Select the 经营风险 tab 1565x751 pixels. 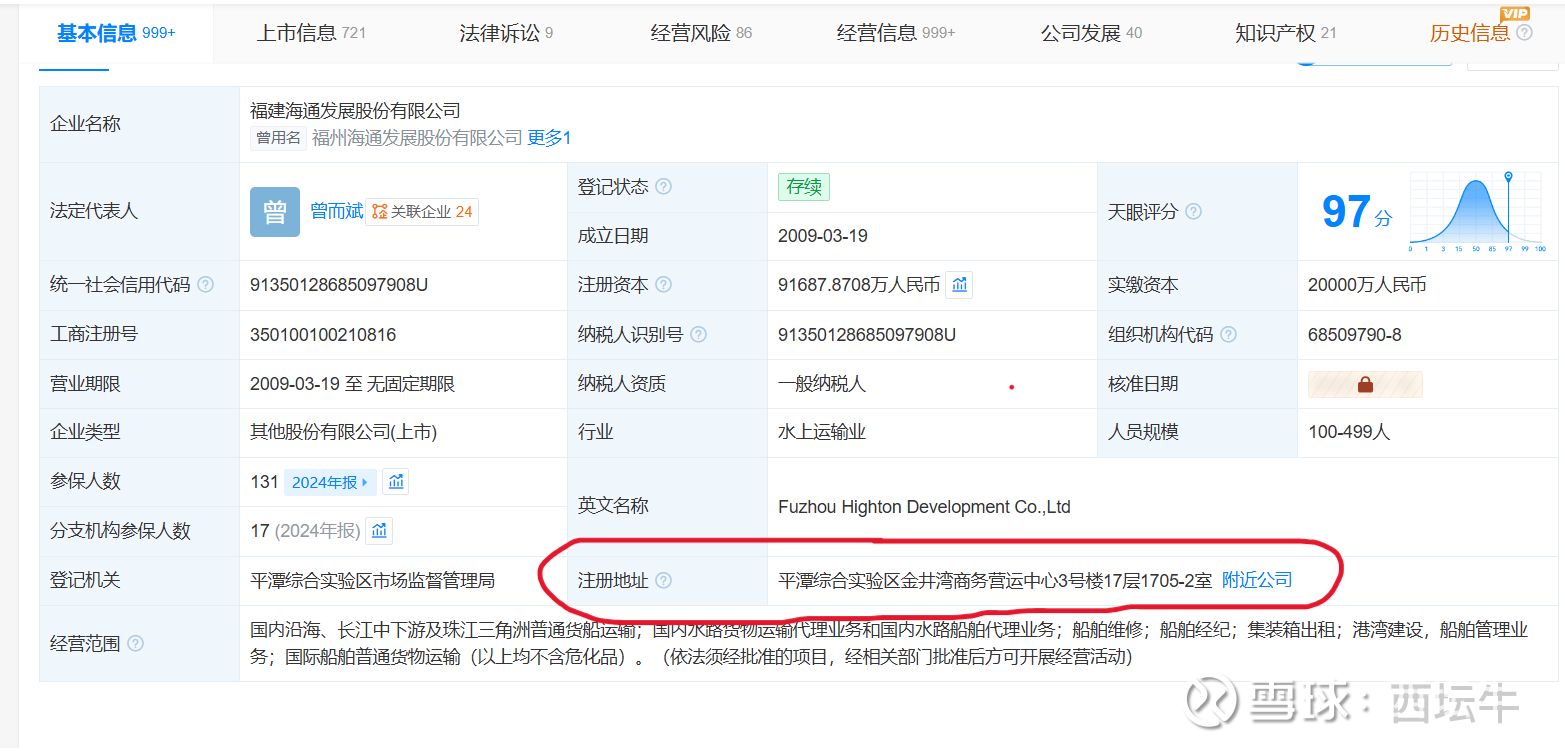(x=701, y=33)
